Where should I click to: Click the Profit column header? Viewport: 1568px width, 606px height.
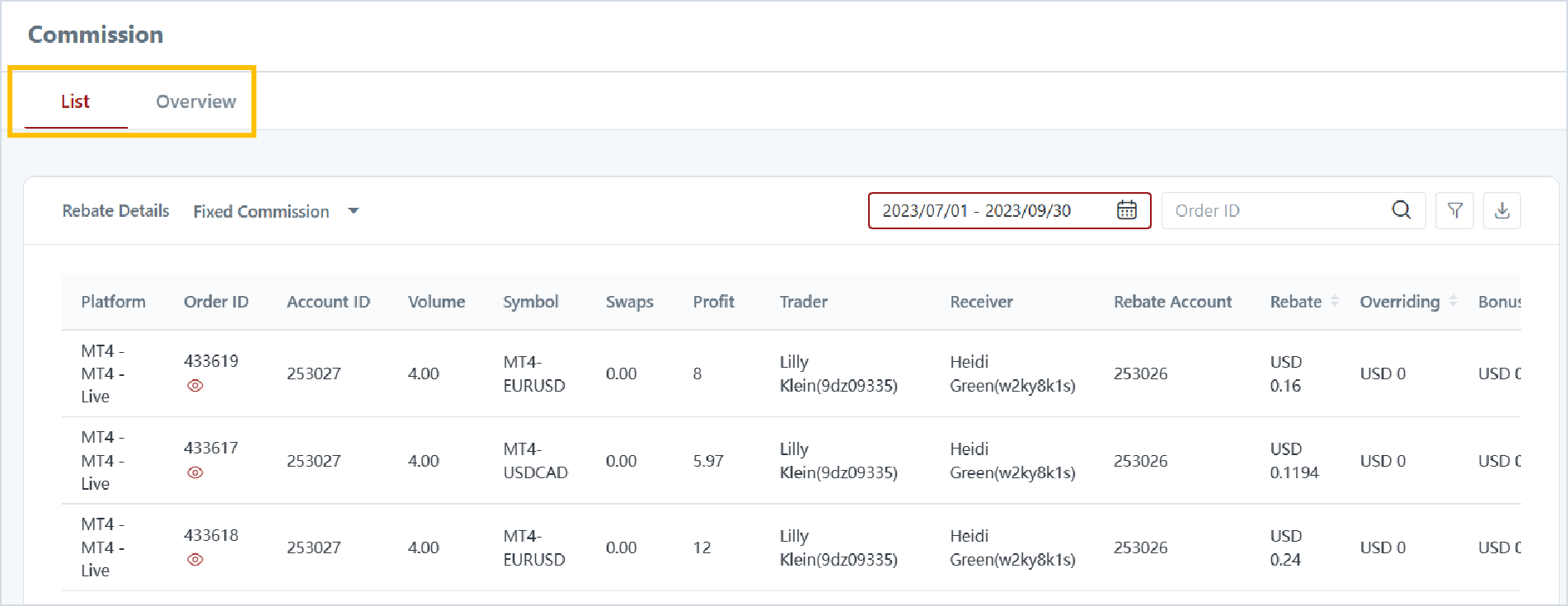pos(713,302)
